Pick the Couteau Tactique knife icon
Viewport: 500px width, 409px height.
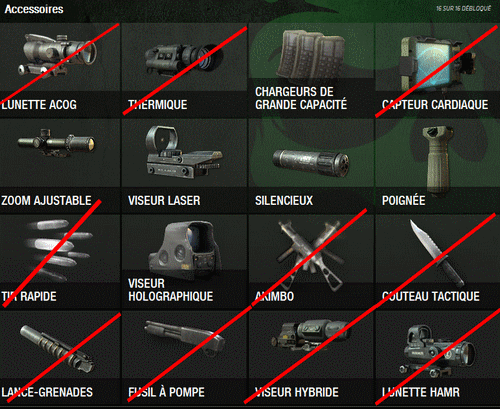click(437, 253)
